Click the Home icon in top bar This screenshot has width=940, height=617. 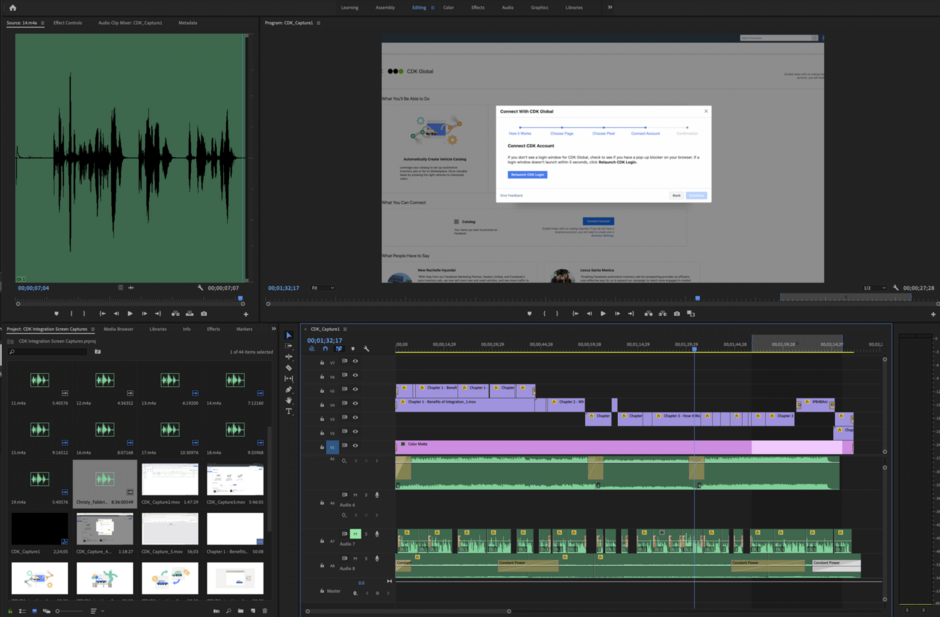coord(13,8)
